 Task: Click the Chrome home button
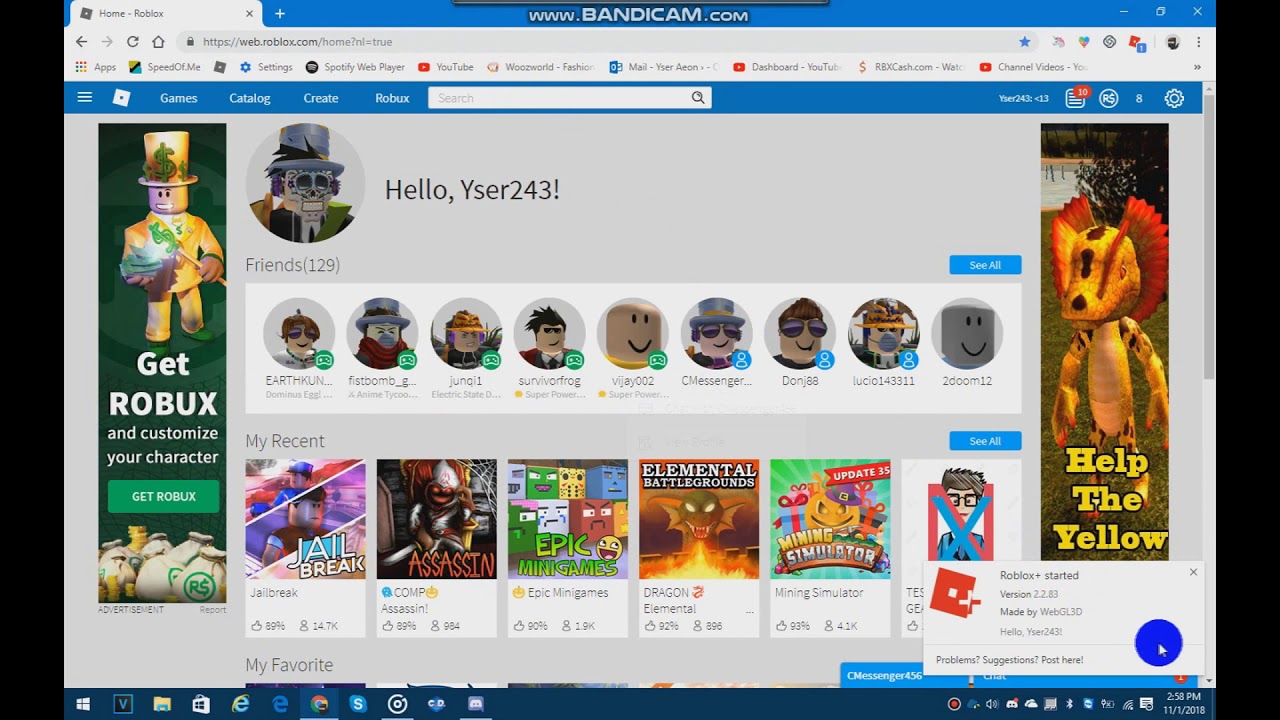coord(158,42)
